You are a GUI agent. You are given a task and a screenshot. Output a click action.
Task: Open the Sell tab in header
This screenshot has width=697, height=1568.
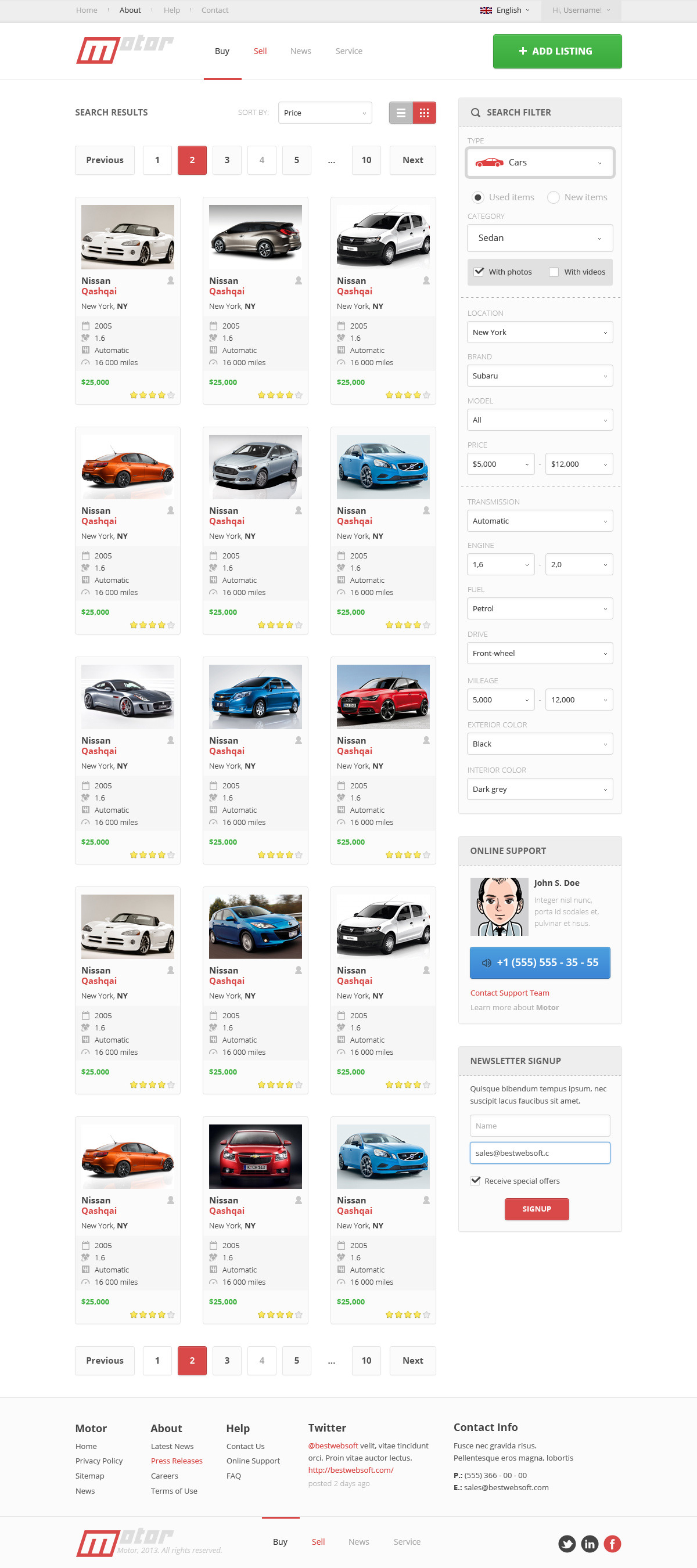[260, 51]
